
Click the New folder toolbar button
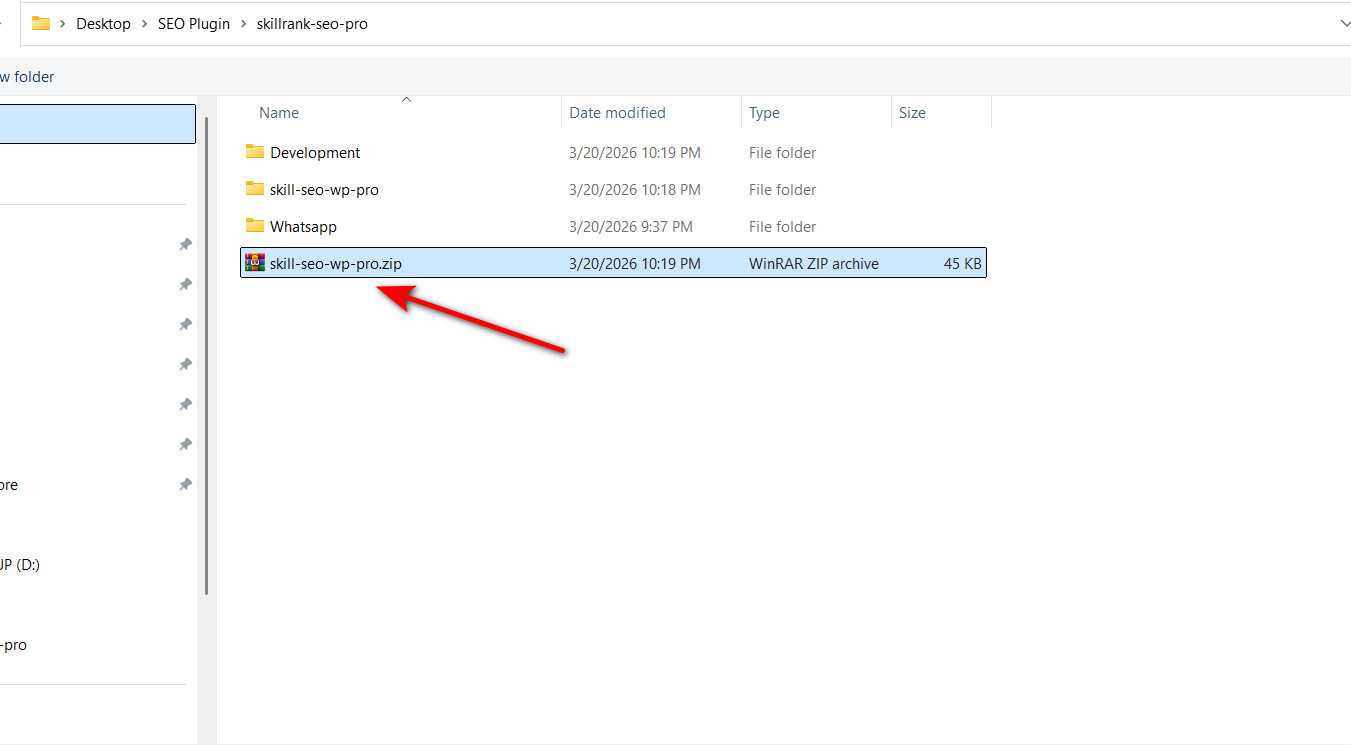point(27,77)
